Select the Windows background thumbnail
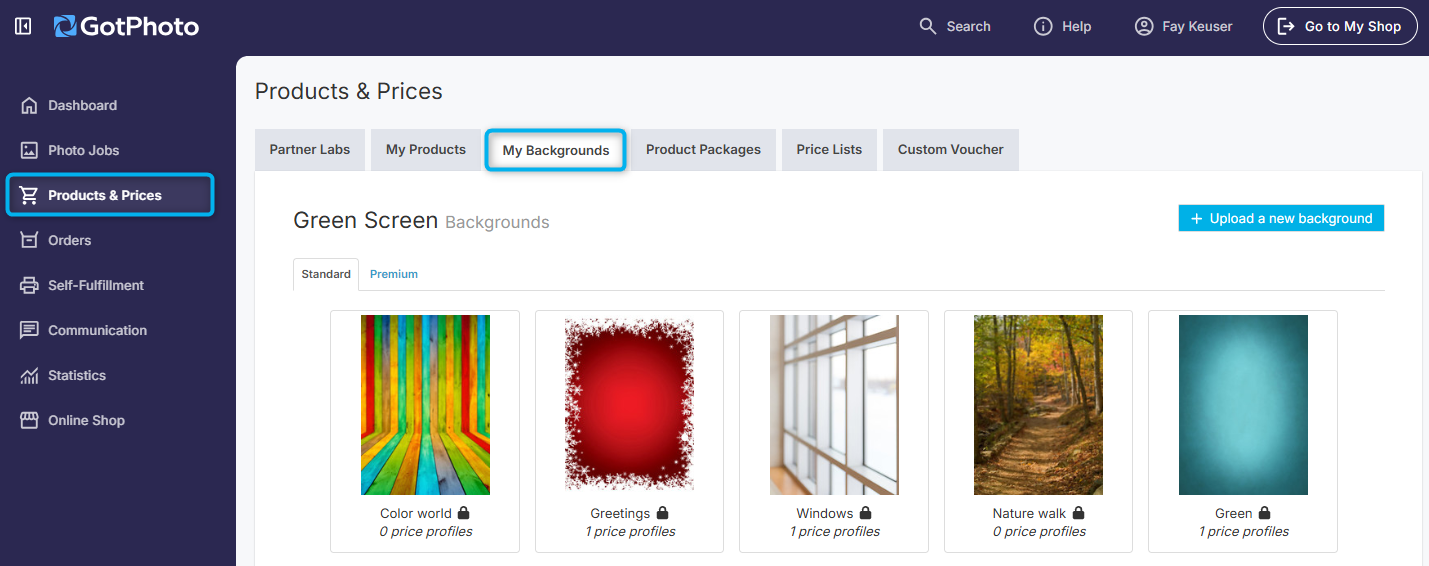Screen dimensions: 1429x566 tap(834, 405)
